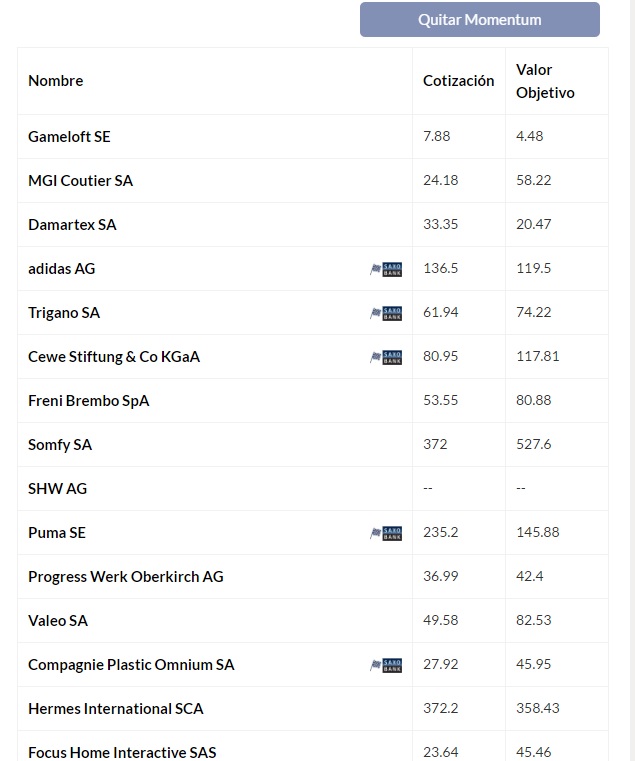
Task: Open Saxo Bank icon for Compagnie Plastic Omnium
Action: pos(386,665)
